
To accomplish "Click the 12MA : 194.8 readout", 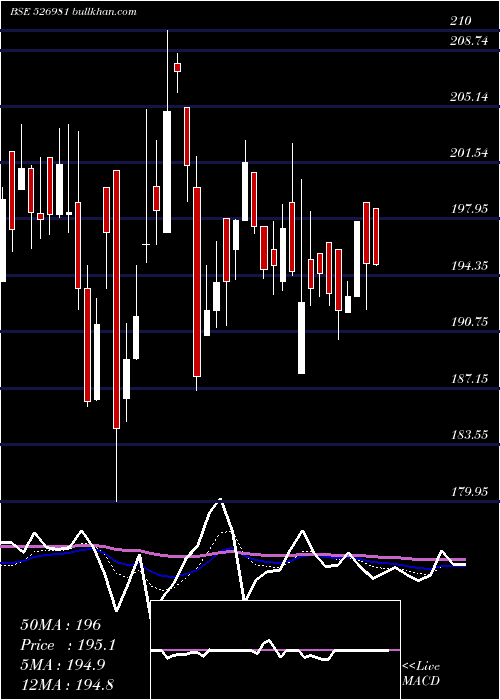I will click(69, 684).
